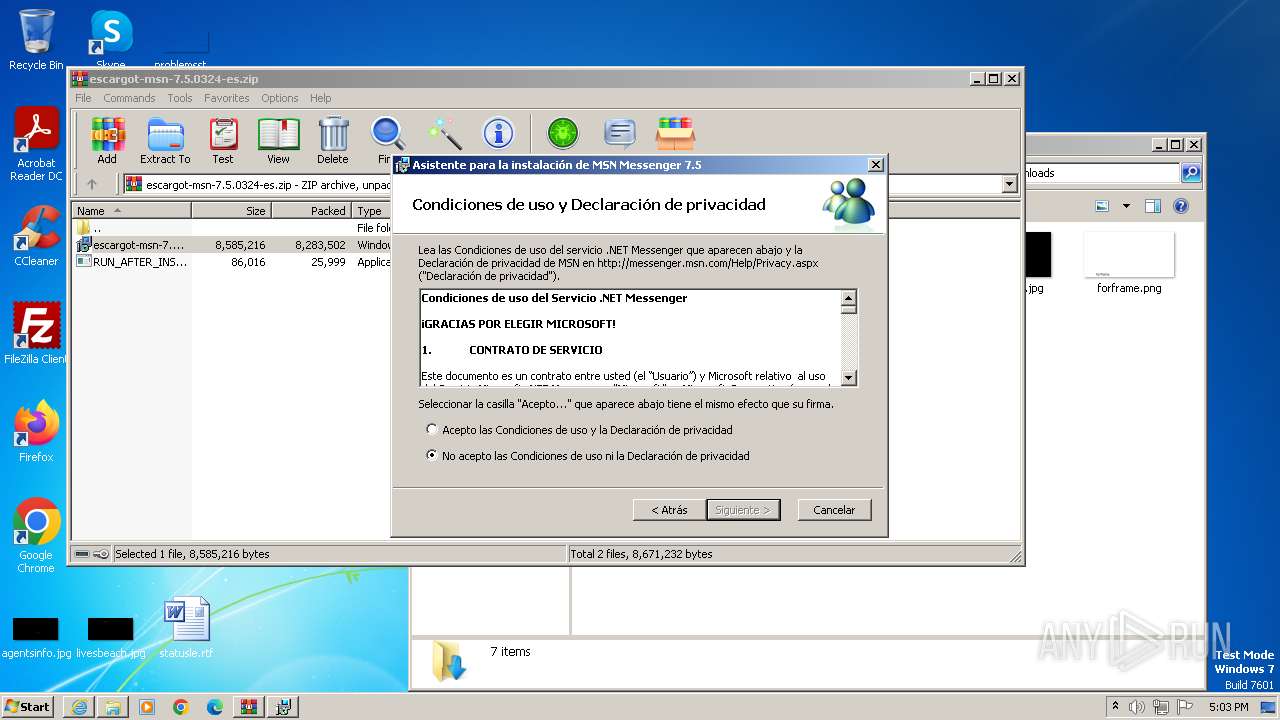The height and width of the screenshot is (720, 1280).
Task: Click the Wizard wand icon
Action: coord(444,133)
